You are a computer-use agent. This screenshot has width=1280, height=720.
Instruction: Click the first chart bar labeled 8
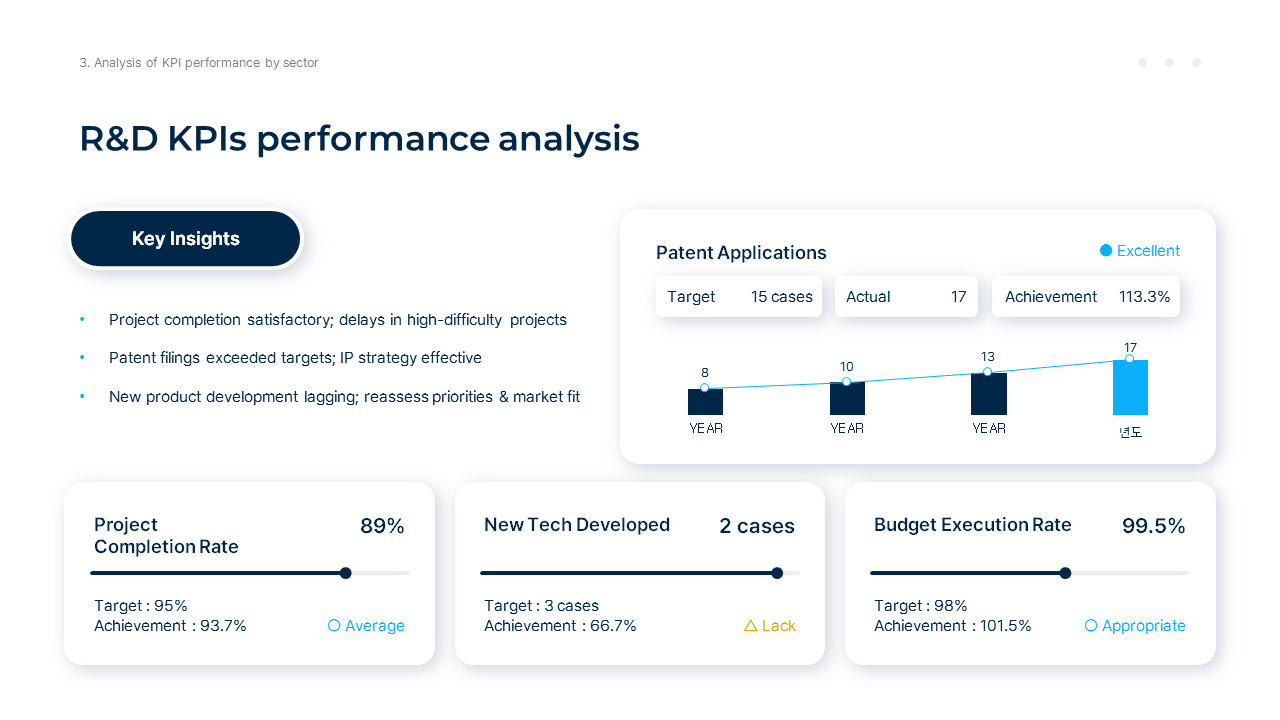tap(705, 402)
